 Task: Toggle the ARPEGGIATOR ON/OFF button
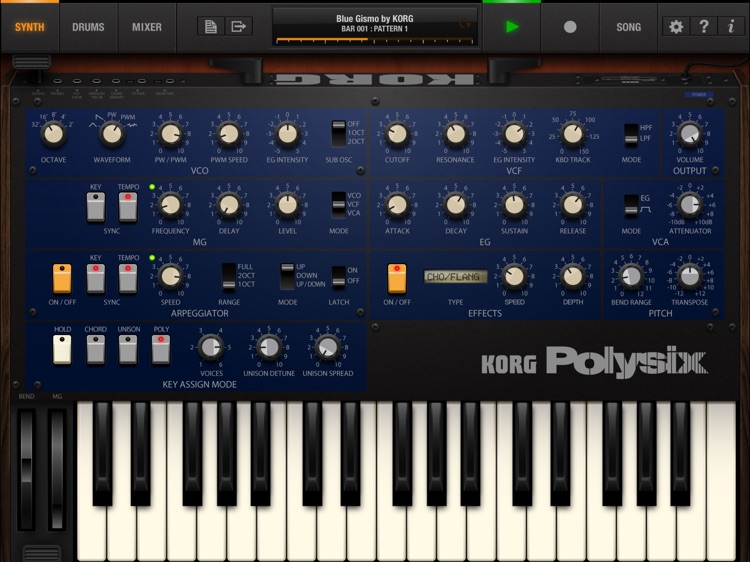62,278
